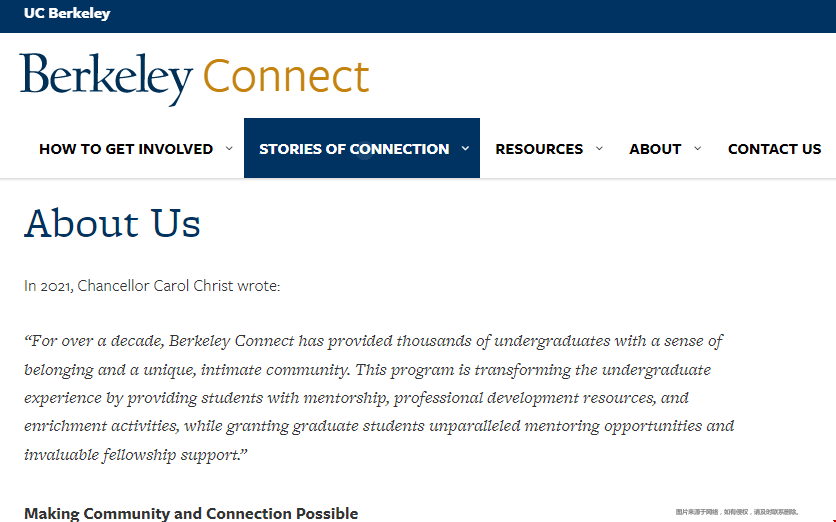Open the About navigation item
The image size is (836, 522).
coord(655,149)
